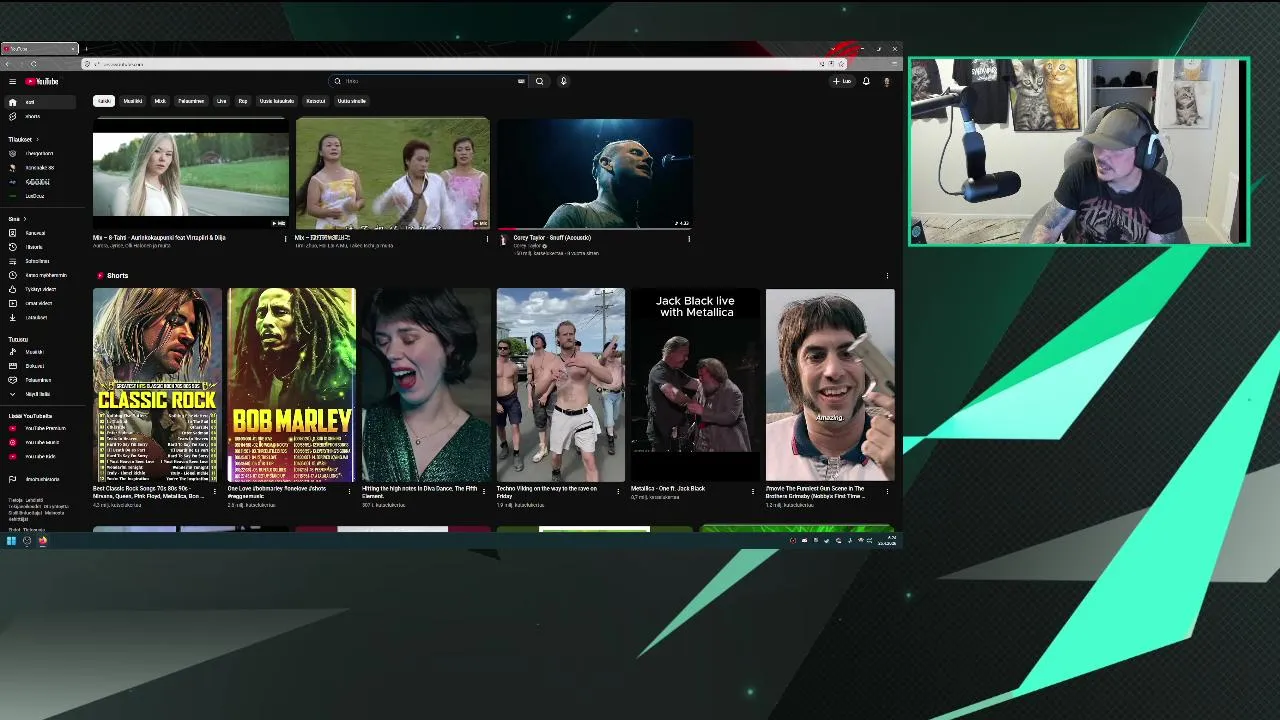Expand Näytä lisää under Tutustu
The height and width of the screenshot is (720, 1280).
pyautogui.click(x=38, y=394)
